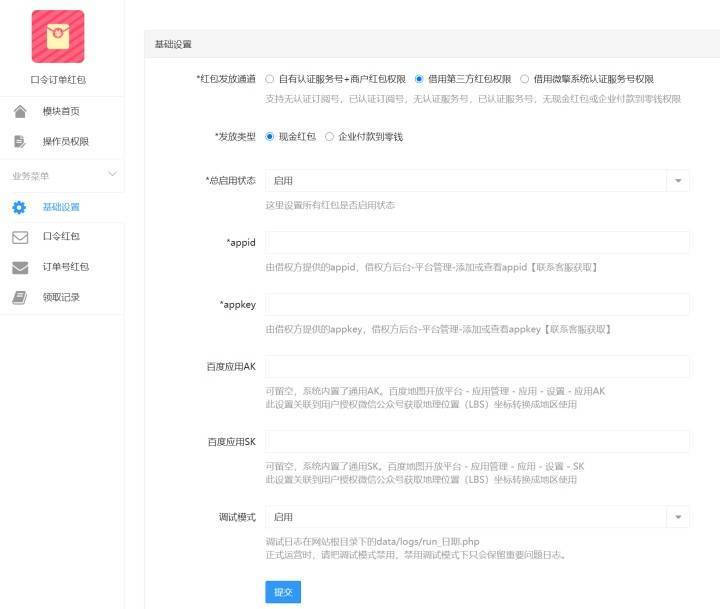The height and width of the screenshot is (609, 720).
Task: Click the outline envelope icon for 口令红包
Action: tap(20, 237)
